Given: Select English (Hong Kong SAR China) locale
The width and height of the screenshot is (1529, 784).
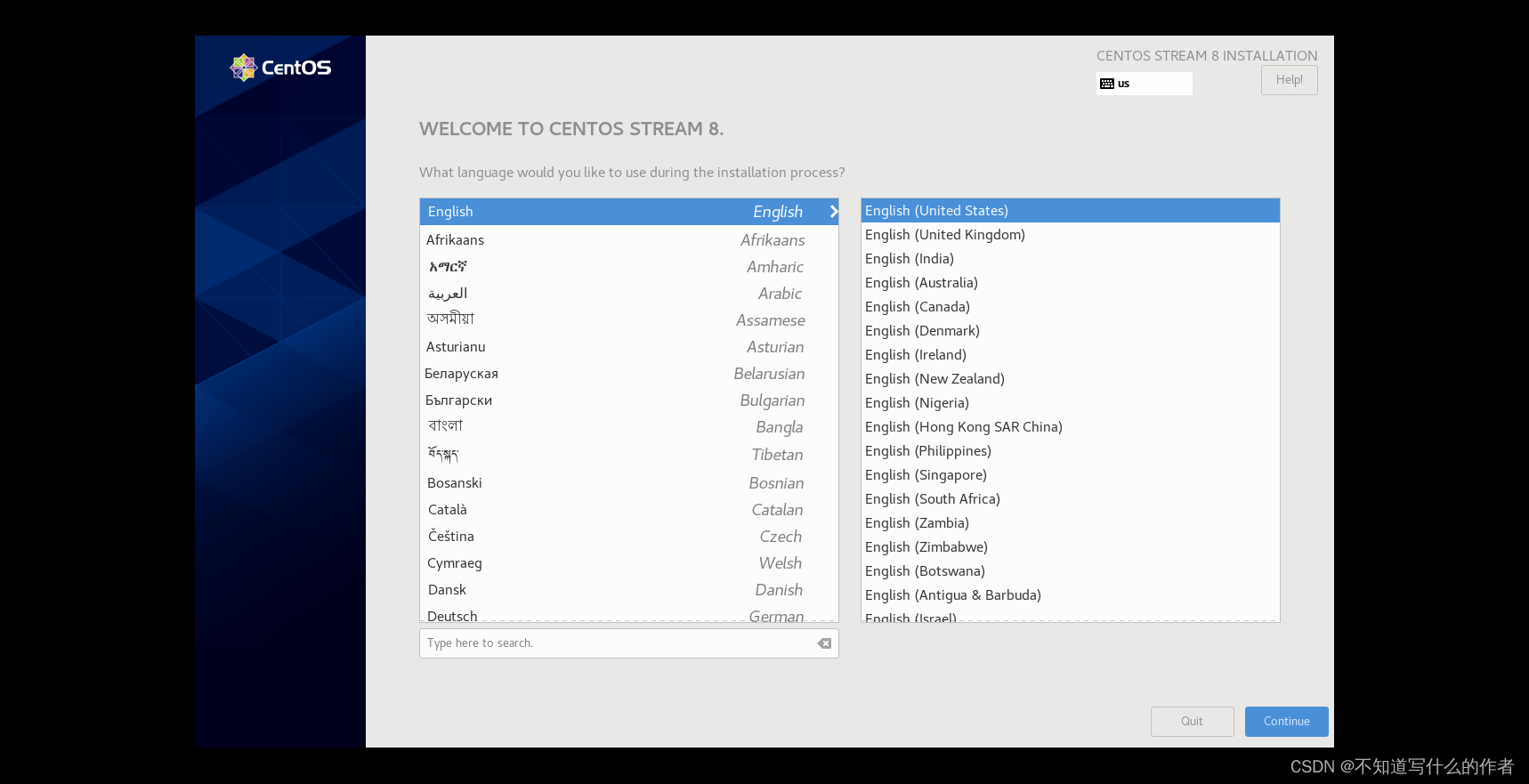Looking at the screenshot, I should (x=1070, y=427).
